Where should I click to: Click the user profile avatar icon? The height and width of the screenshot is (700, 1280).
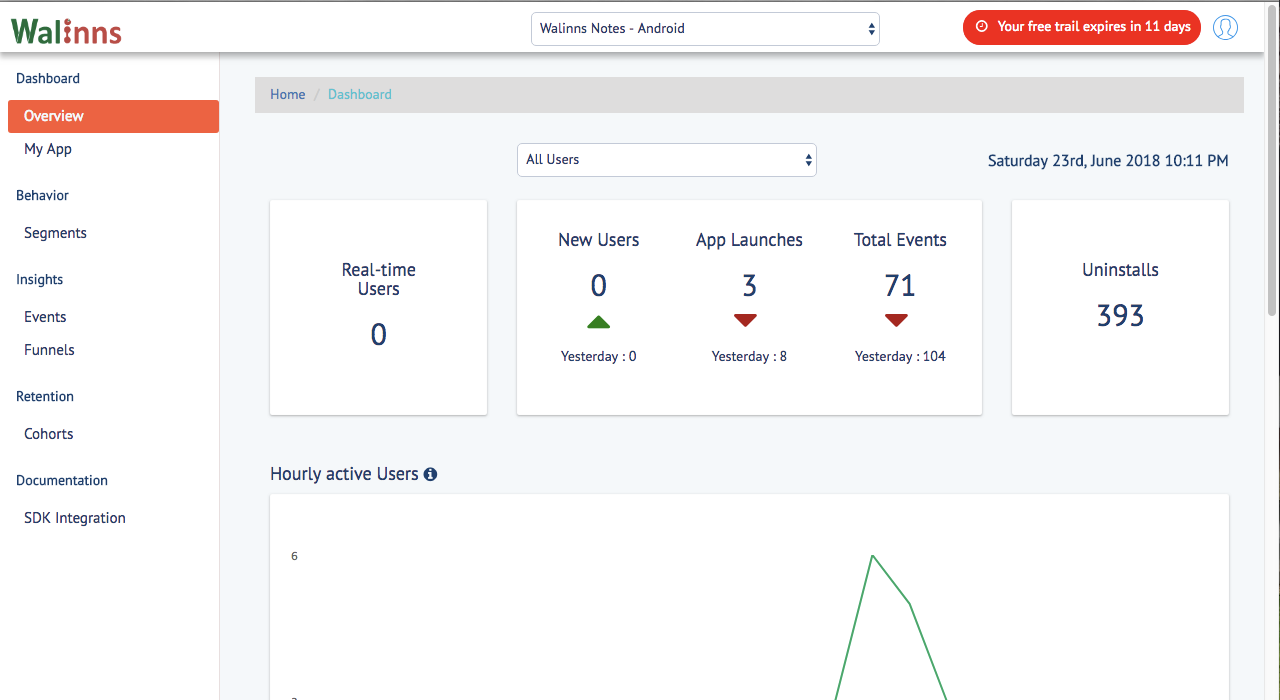coord(1225,27)
